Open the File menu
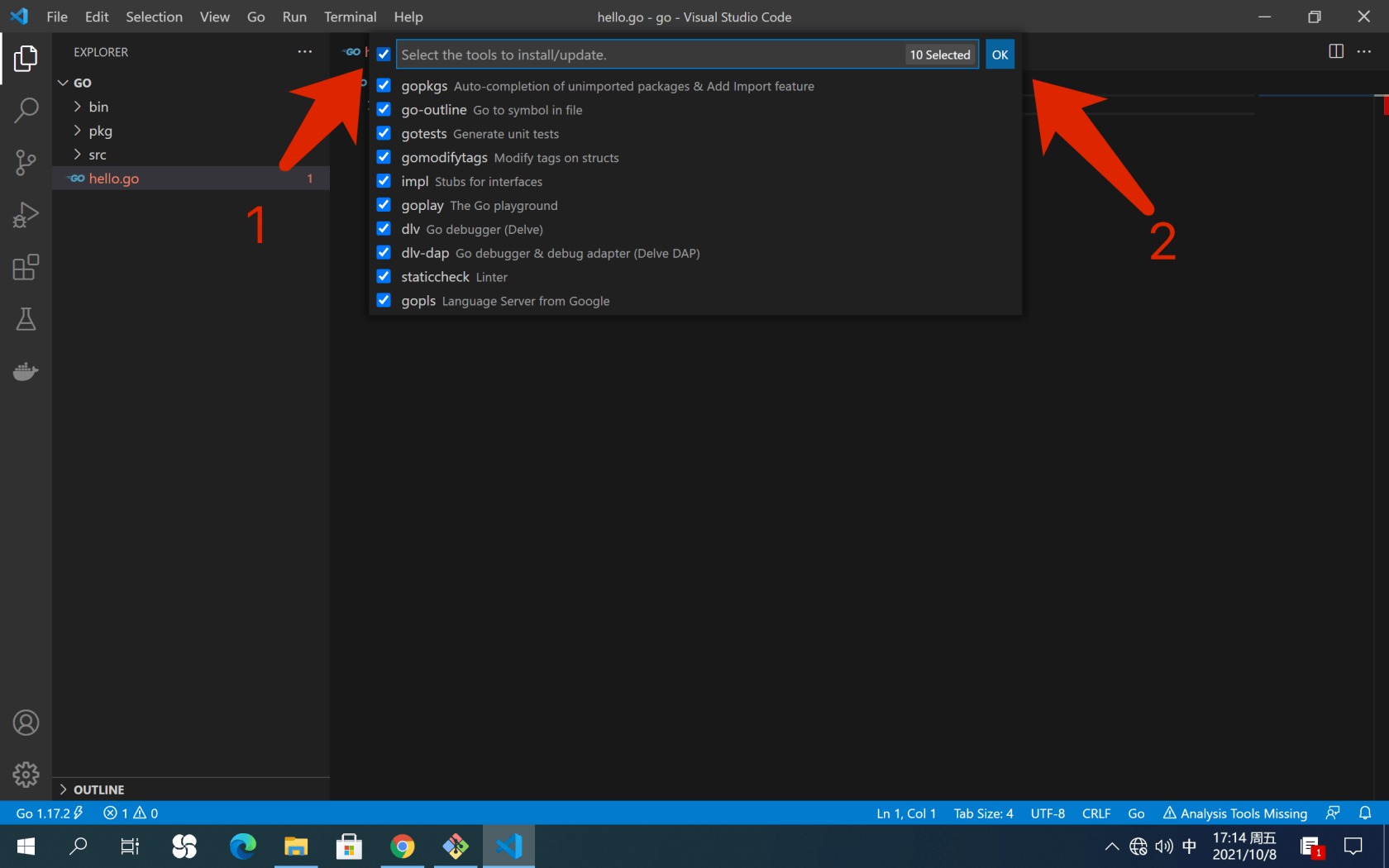 pyautogui.click(x=57, y=17)
